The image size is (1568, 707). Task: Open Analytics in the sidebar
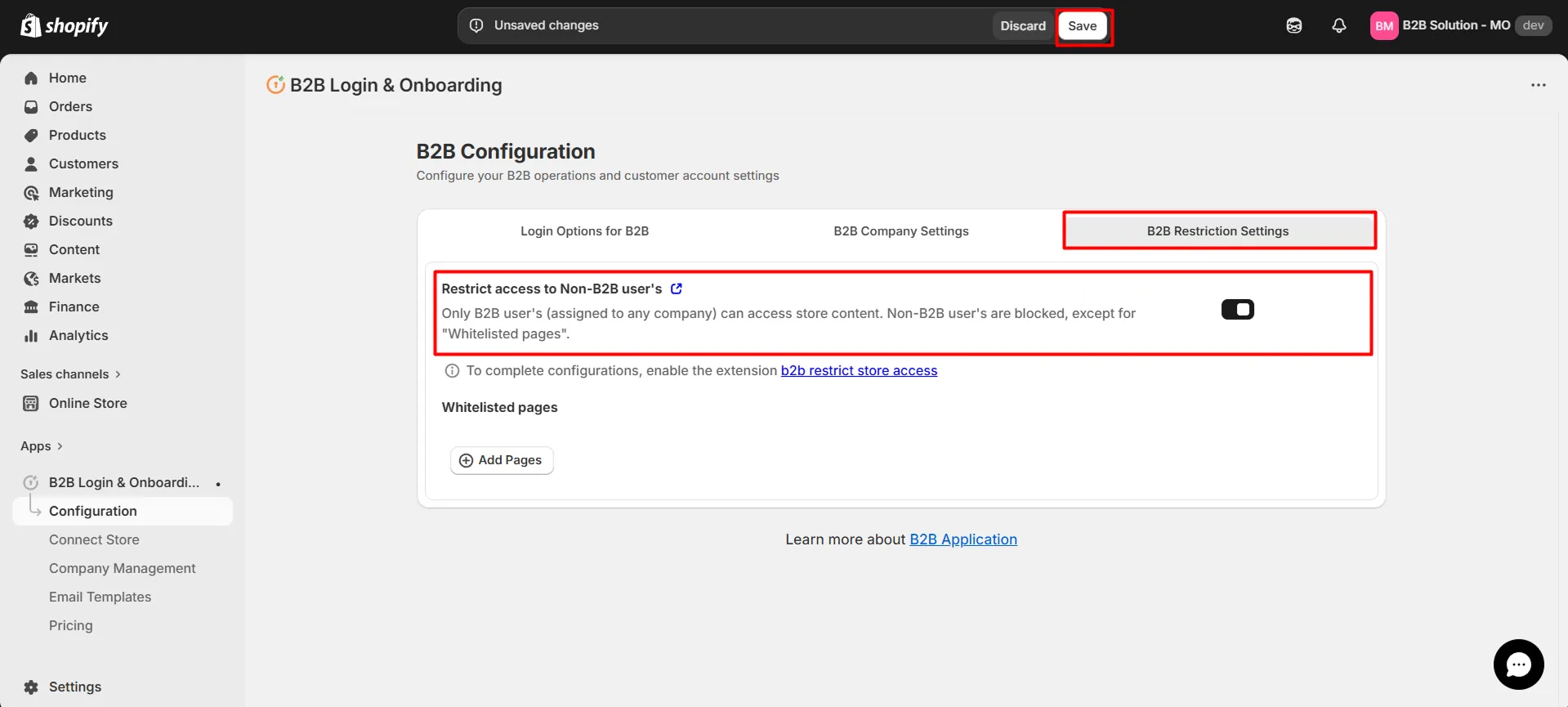[78, 335]
